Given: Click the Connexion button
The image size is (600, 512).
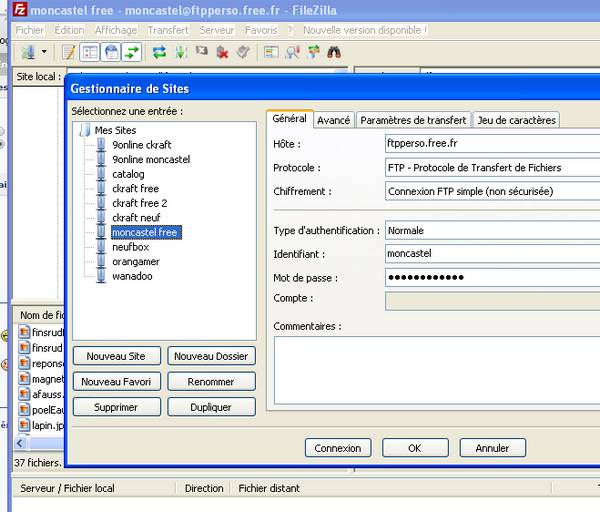Looking at the screenshot, I should point(338,448).
